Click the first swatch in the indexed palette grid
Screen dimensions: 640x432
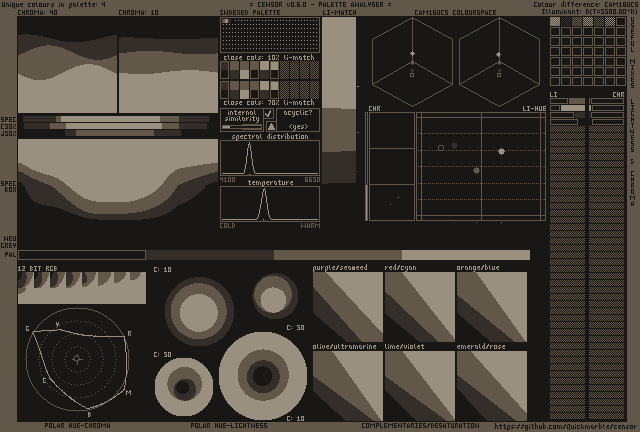[224, 21]
